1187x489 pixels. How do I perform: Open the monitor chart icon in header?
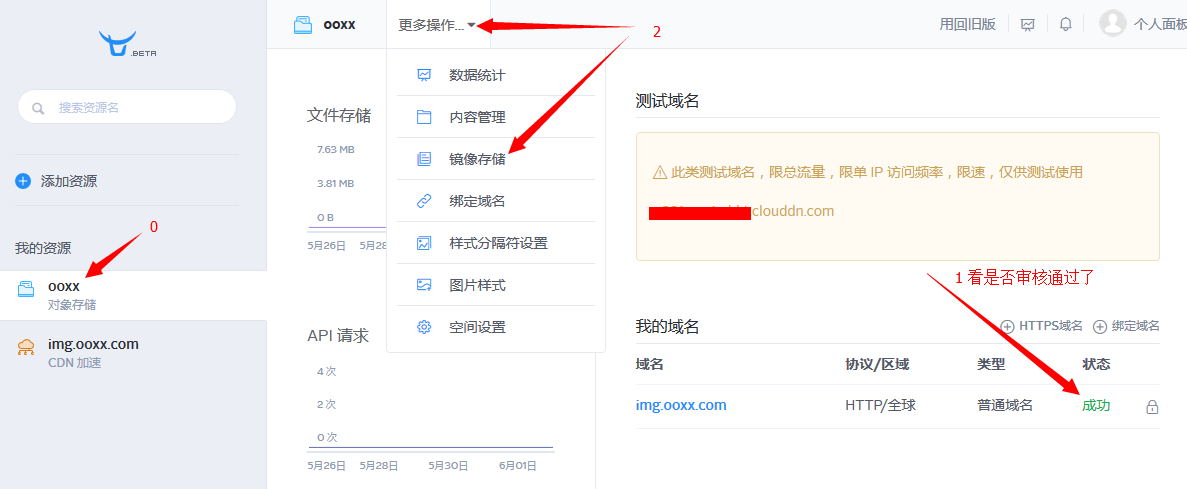point(1027,24)
